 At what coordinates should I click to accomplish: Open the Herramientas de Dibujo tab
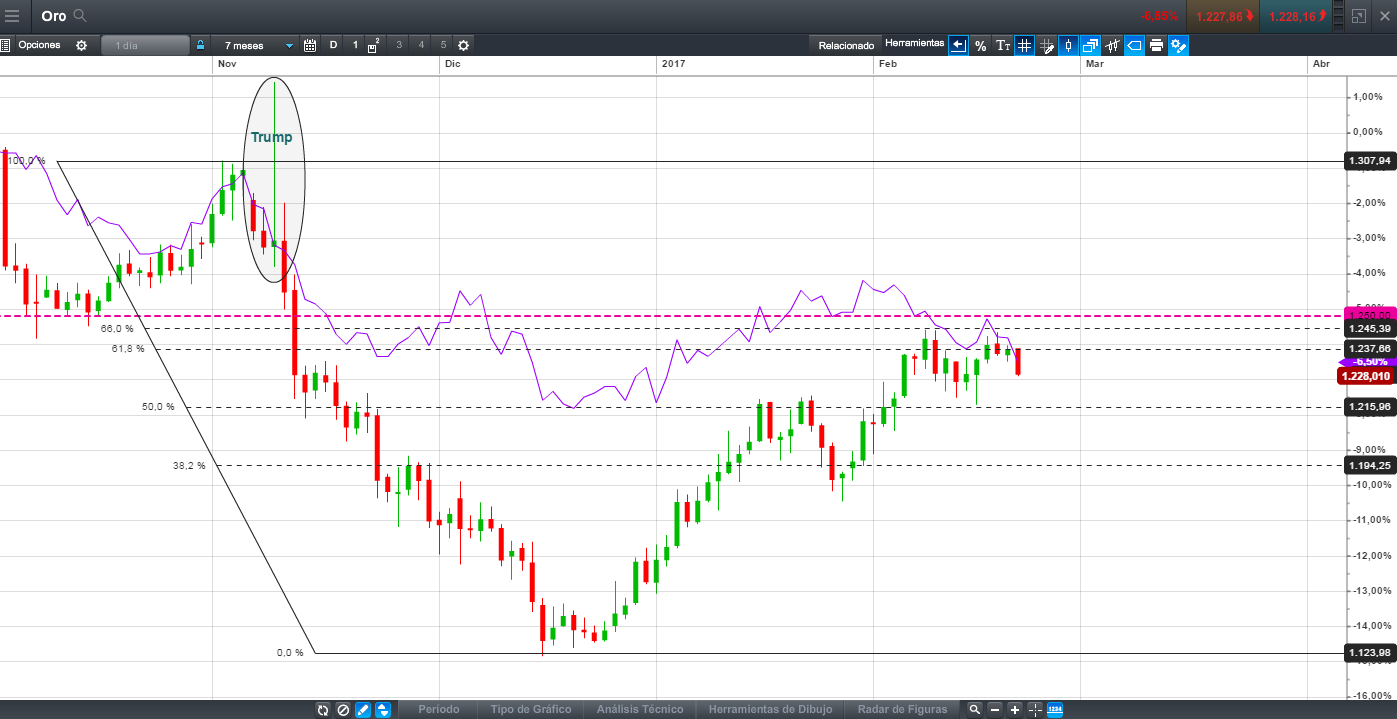click(x=770, y=709)
